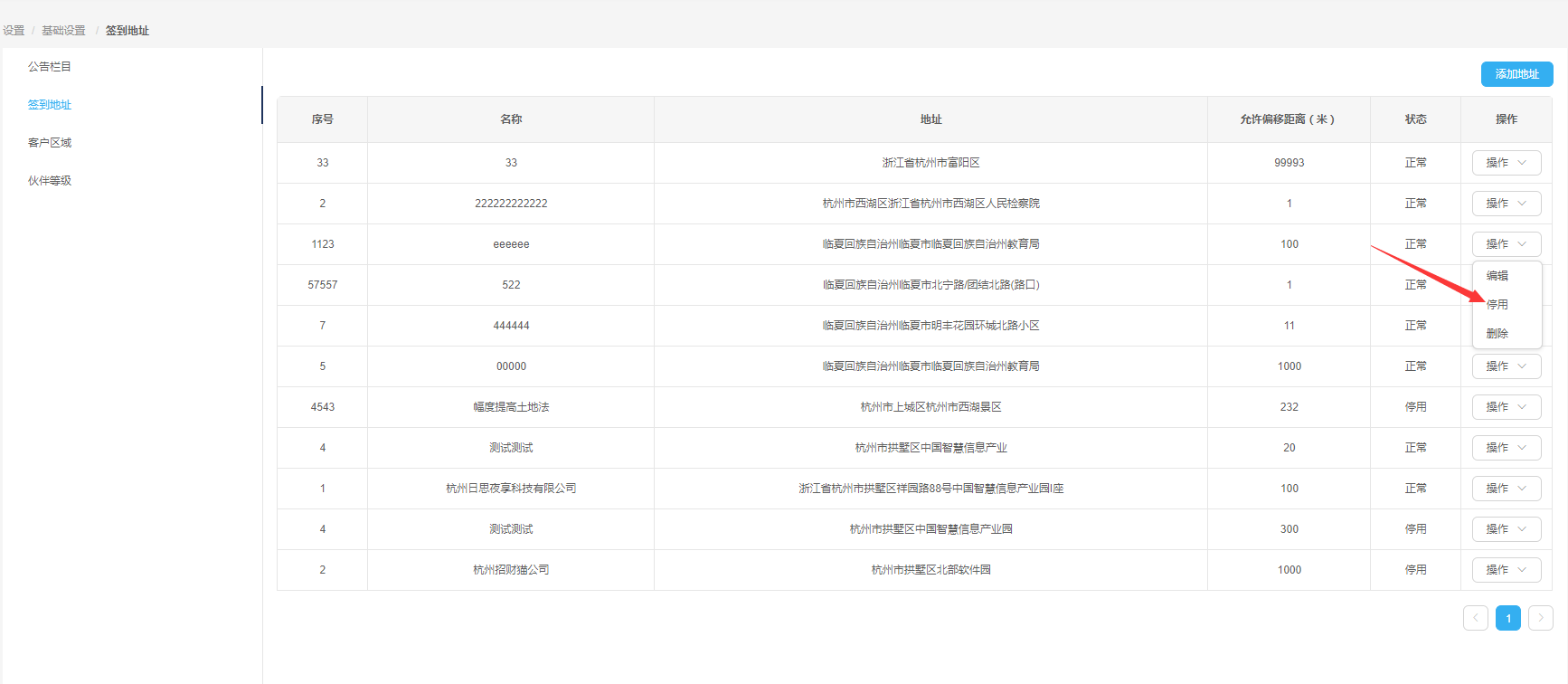Open 操作 dropdown for 幅度提高土地法 row

tap(1506, 407)
